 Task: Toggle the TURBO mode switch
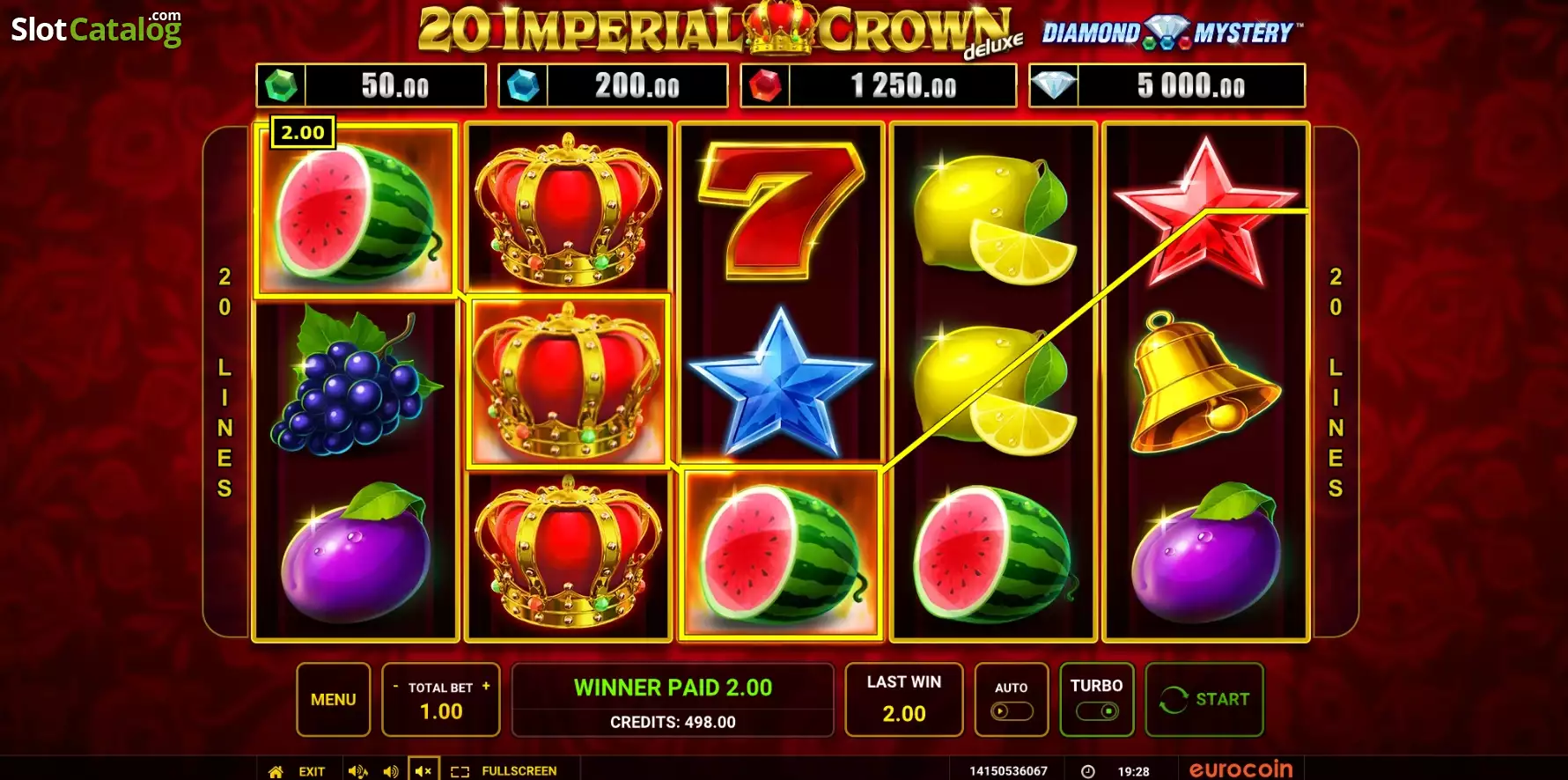tap(1097, 710)
